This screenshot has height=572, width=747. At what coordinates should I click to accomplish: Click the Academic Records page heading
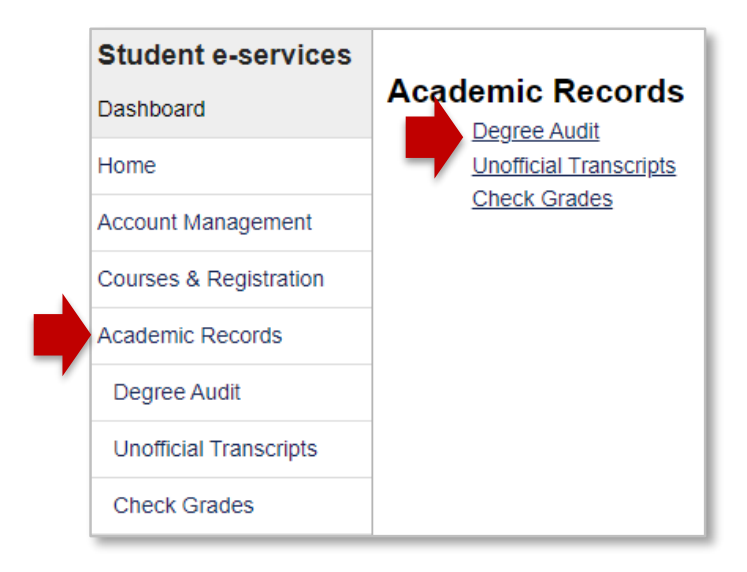(536, 92)
